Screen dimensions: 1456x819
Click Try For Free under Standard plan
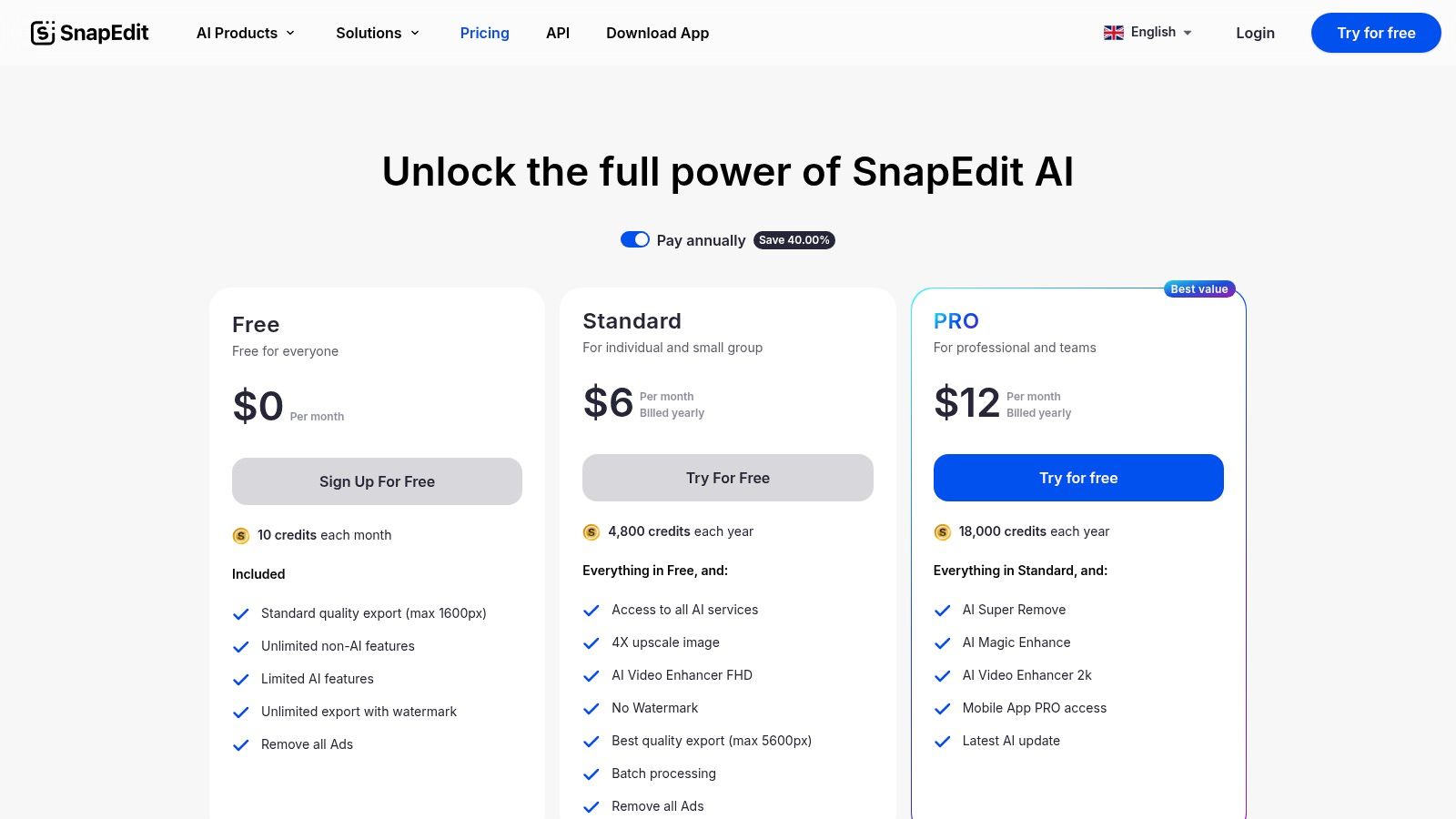727,478
